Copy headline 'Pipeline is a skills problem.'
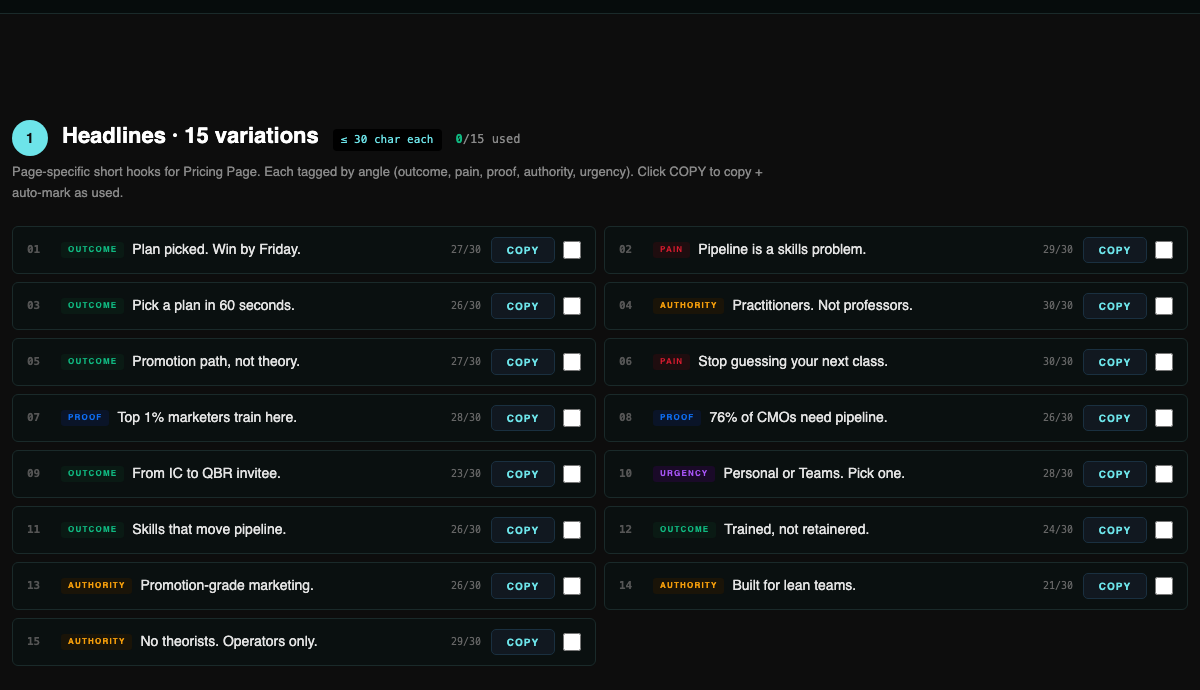 coord(1114,250)
